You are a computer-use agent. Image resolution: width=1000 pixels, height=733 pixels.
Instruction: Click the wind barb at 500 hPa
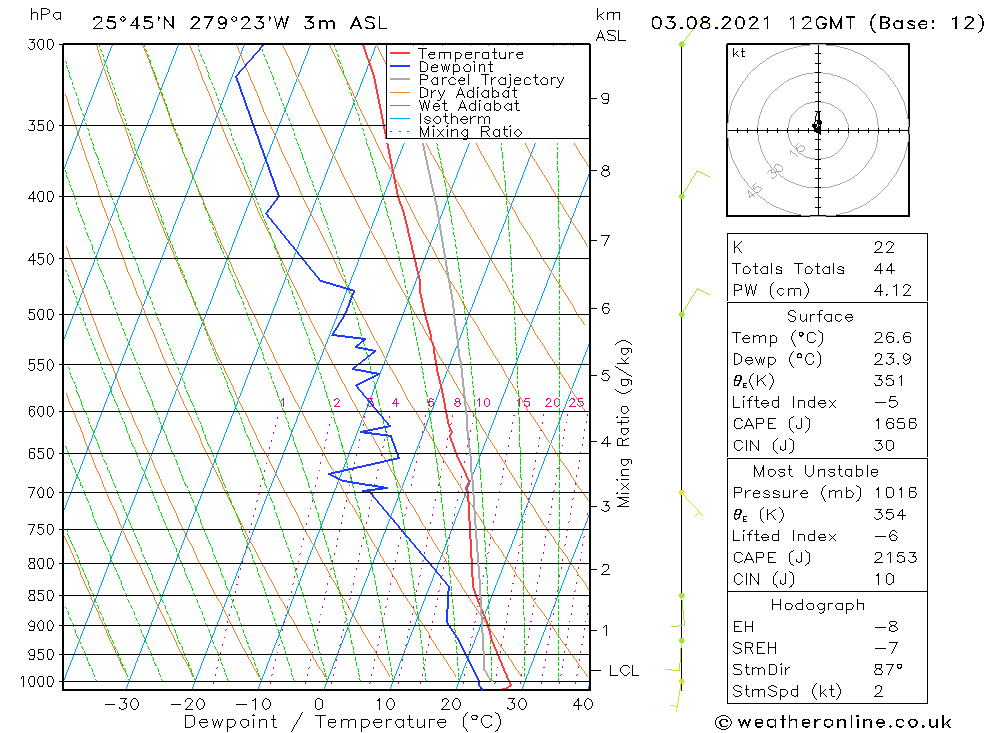click(695, 302)
